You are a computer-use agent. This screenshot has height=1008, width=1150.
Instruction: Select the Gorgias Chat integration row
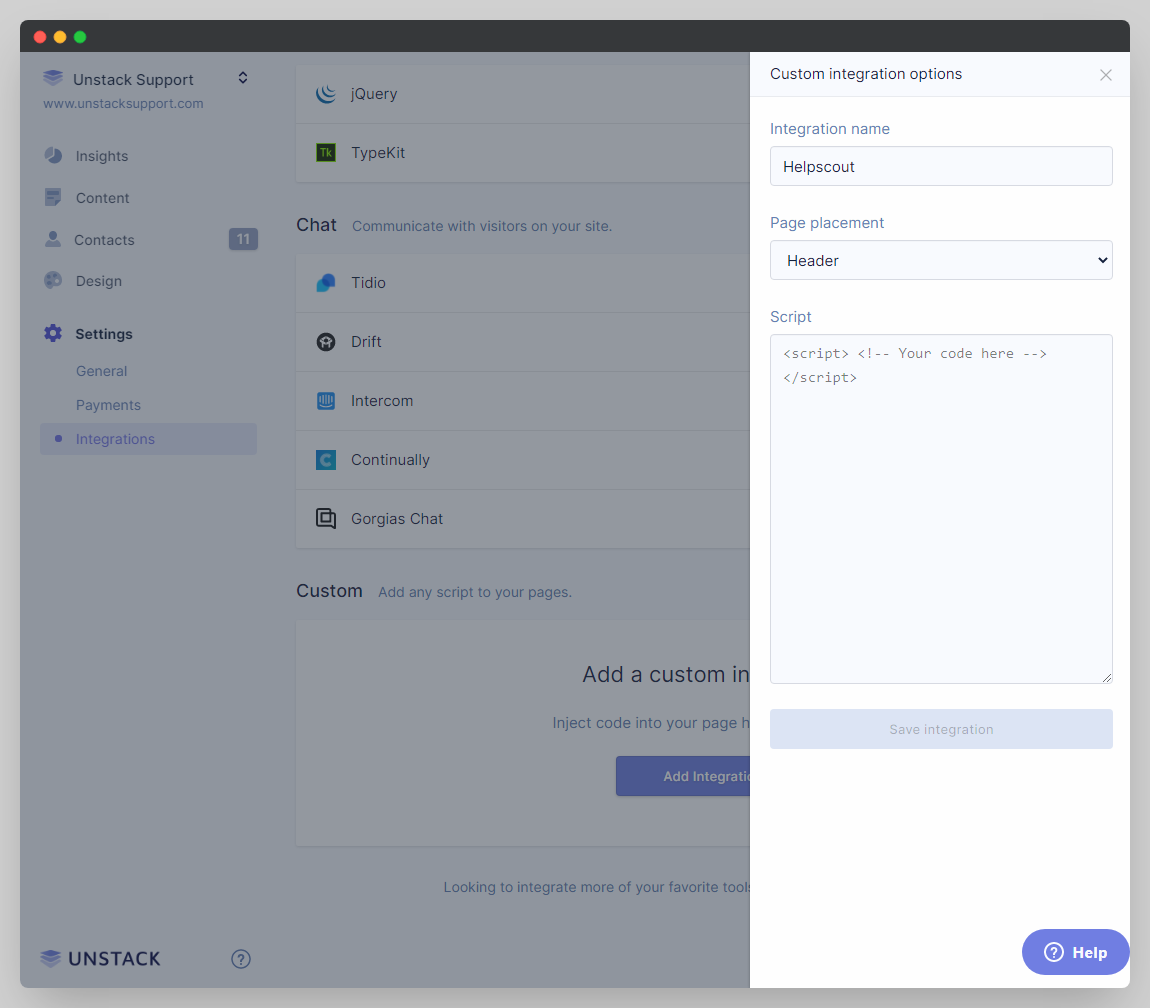[x=523, y=519]
